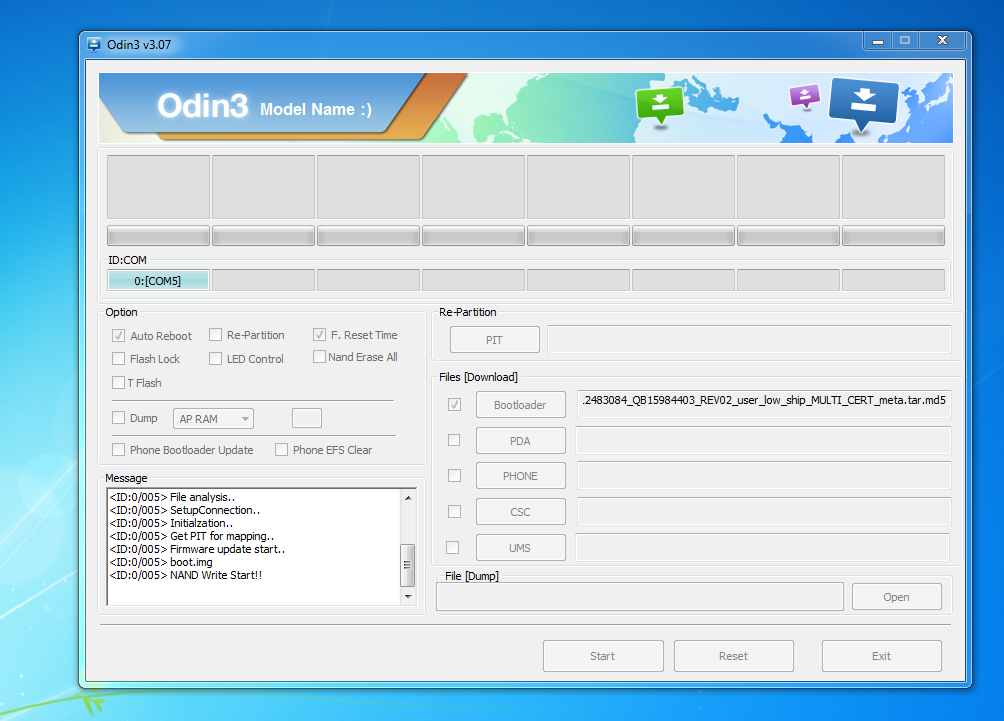Screen dimensions: 1004x721
Task: Open the AP RAM dropdown
Action: pyautogui.click(x=214, y=419)
